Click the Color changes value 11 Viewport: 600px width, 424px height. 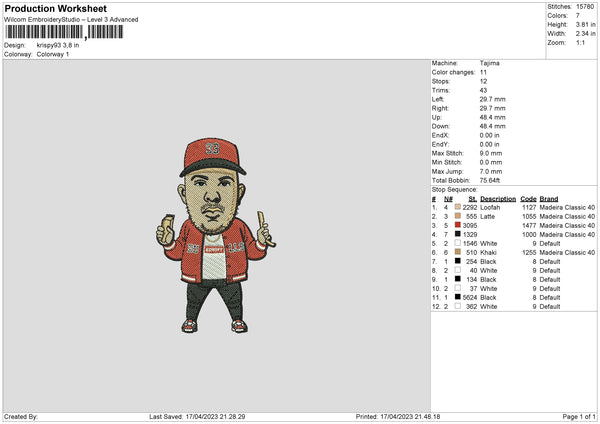(x=483, y=72)
